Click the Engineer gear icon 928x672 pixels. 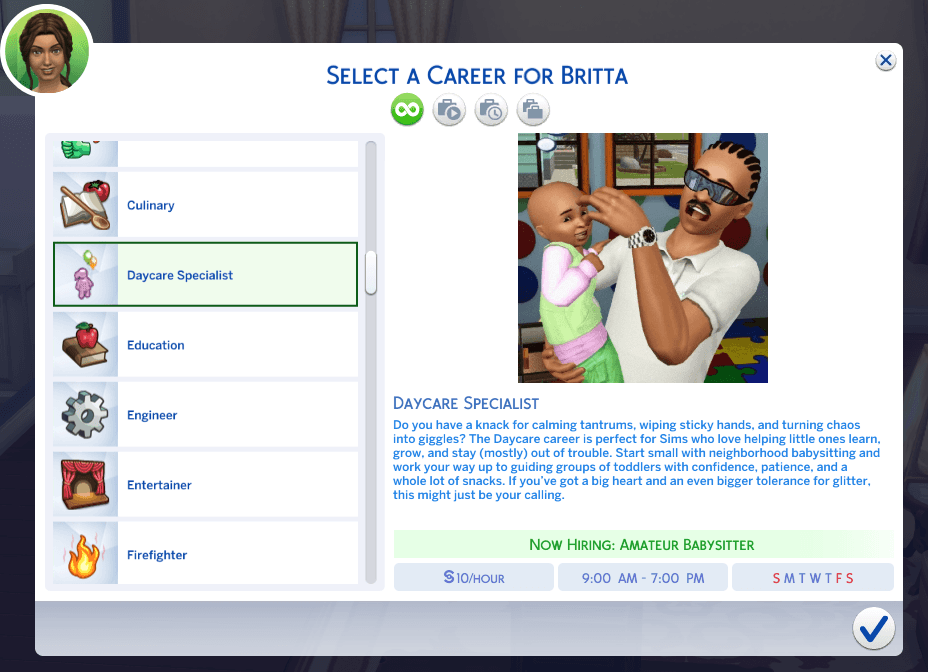tap(85, 414)
